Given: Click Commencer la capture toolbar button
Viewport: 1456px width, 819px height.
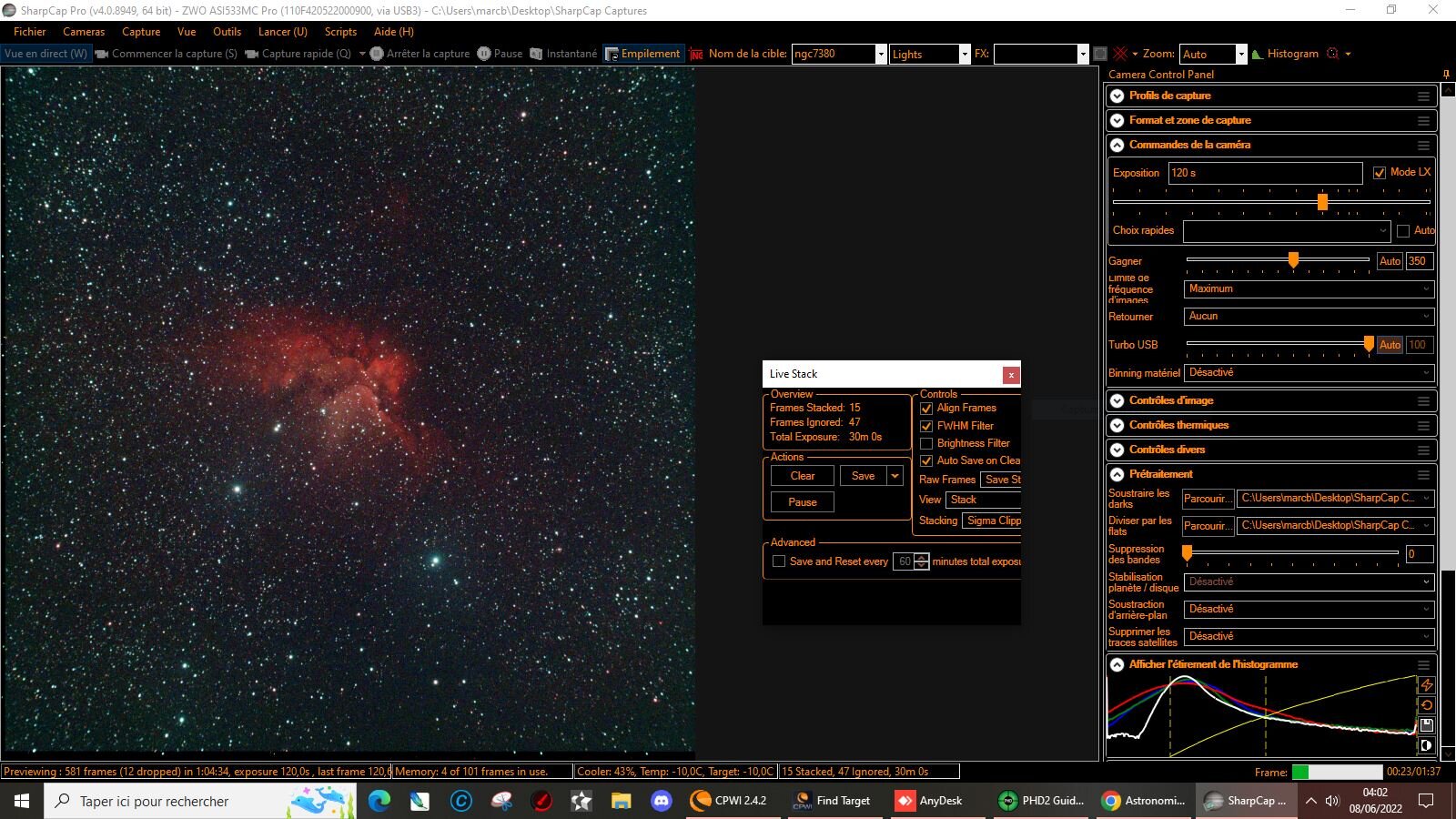Looking at the screenshot, I should point(167,54).
